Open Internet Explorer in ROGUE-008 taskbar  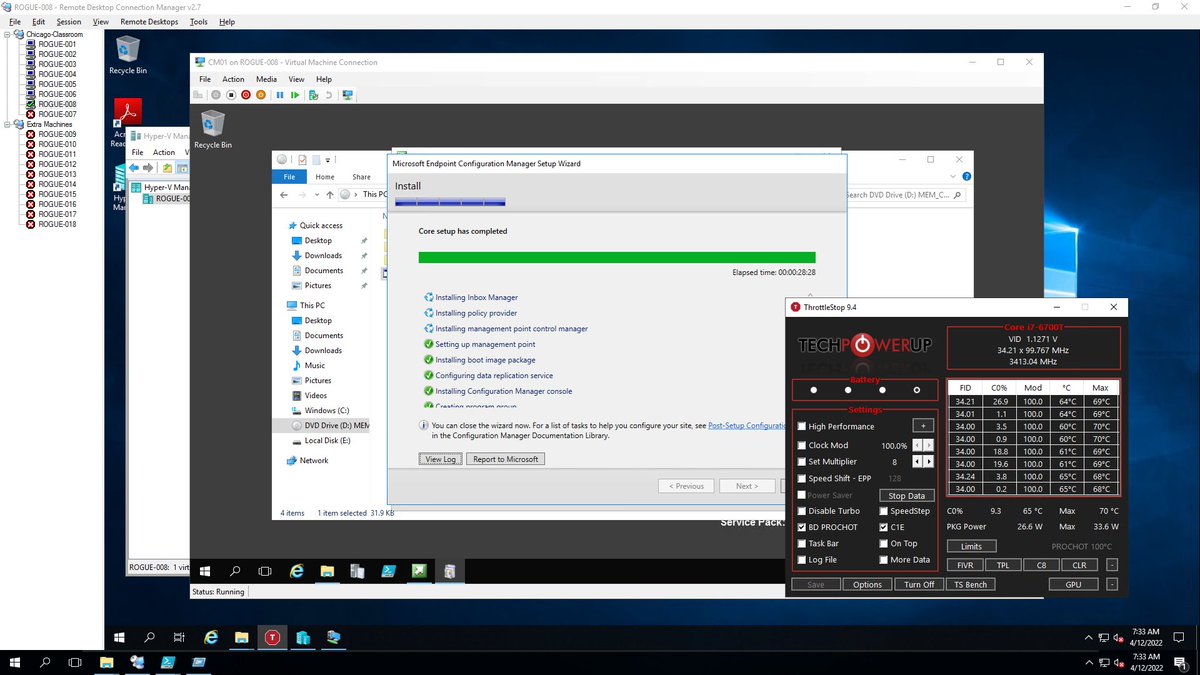pyautogui.click(x=211, y=637)
